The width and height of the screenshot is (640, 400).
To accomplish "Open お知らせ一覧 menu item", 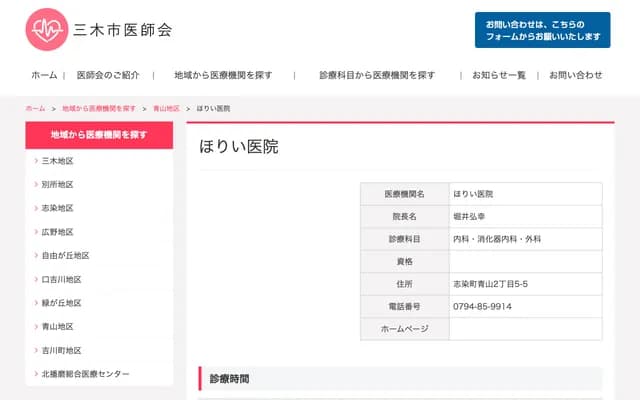I will 499,75.
